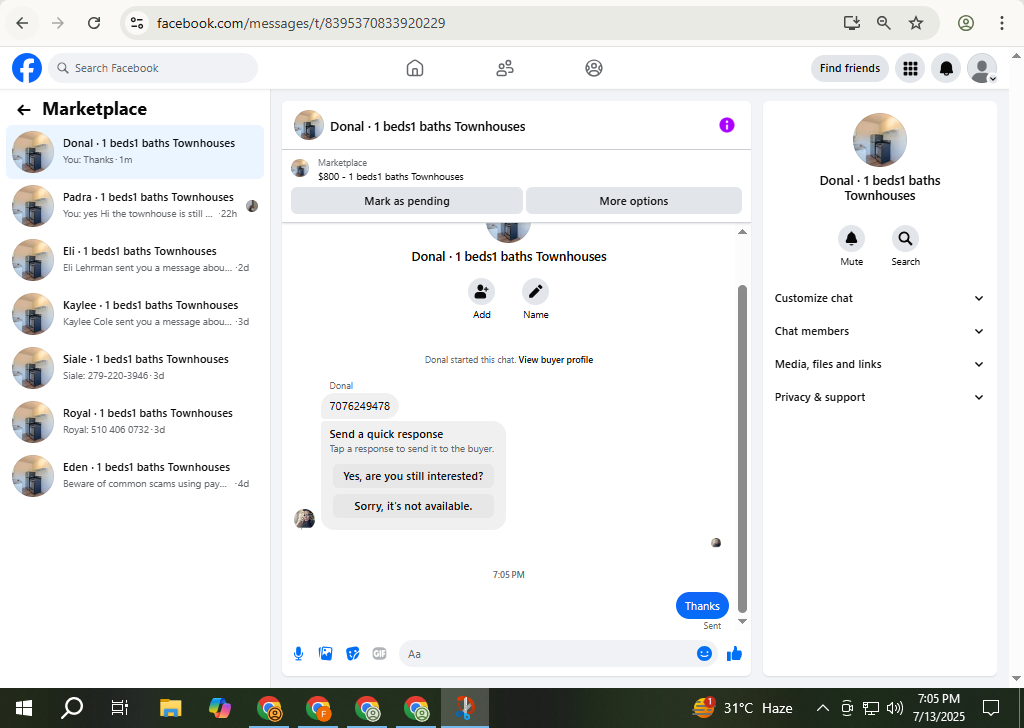Open Windows taskbar search

[x=72, y=708]
